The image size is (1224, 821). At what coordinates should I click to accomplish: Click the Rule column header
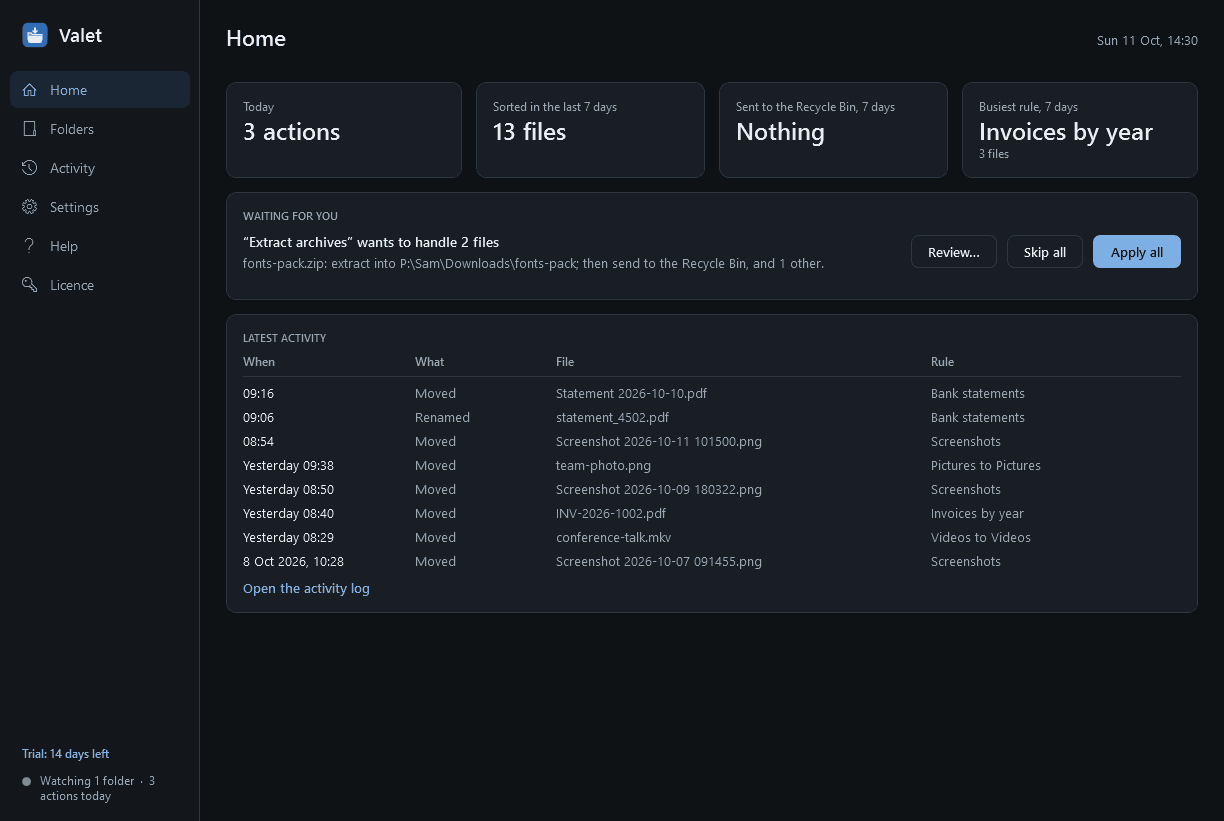[943, 362]
